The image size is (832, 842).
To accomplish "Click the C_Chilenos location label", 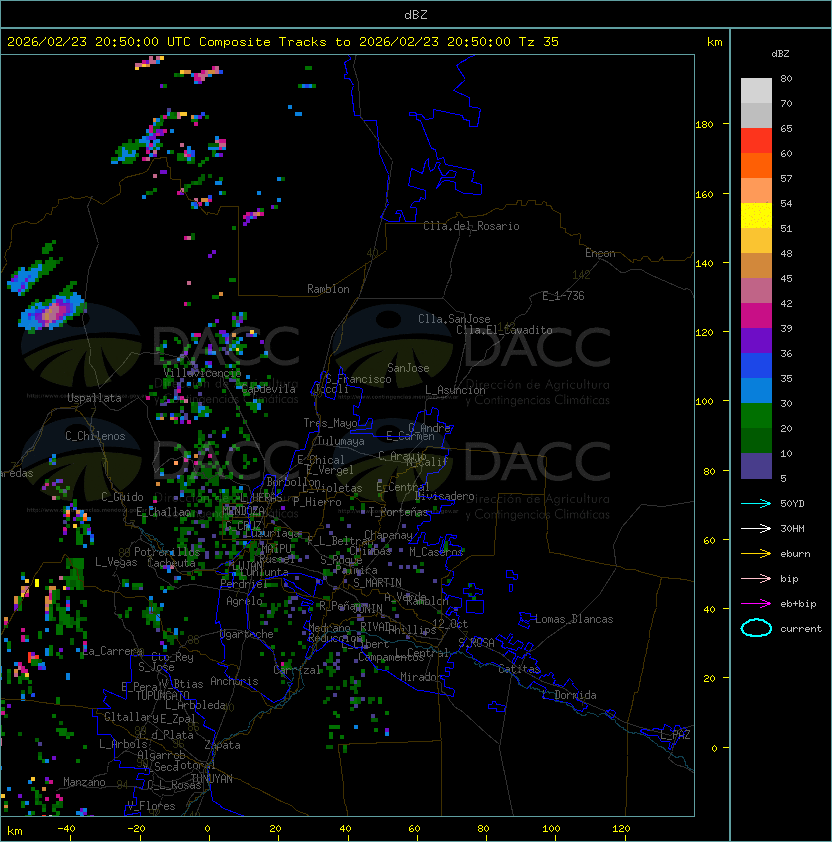I will pyautogui.click(x=95, y=436).
